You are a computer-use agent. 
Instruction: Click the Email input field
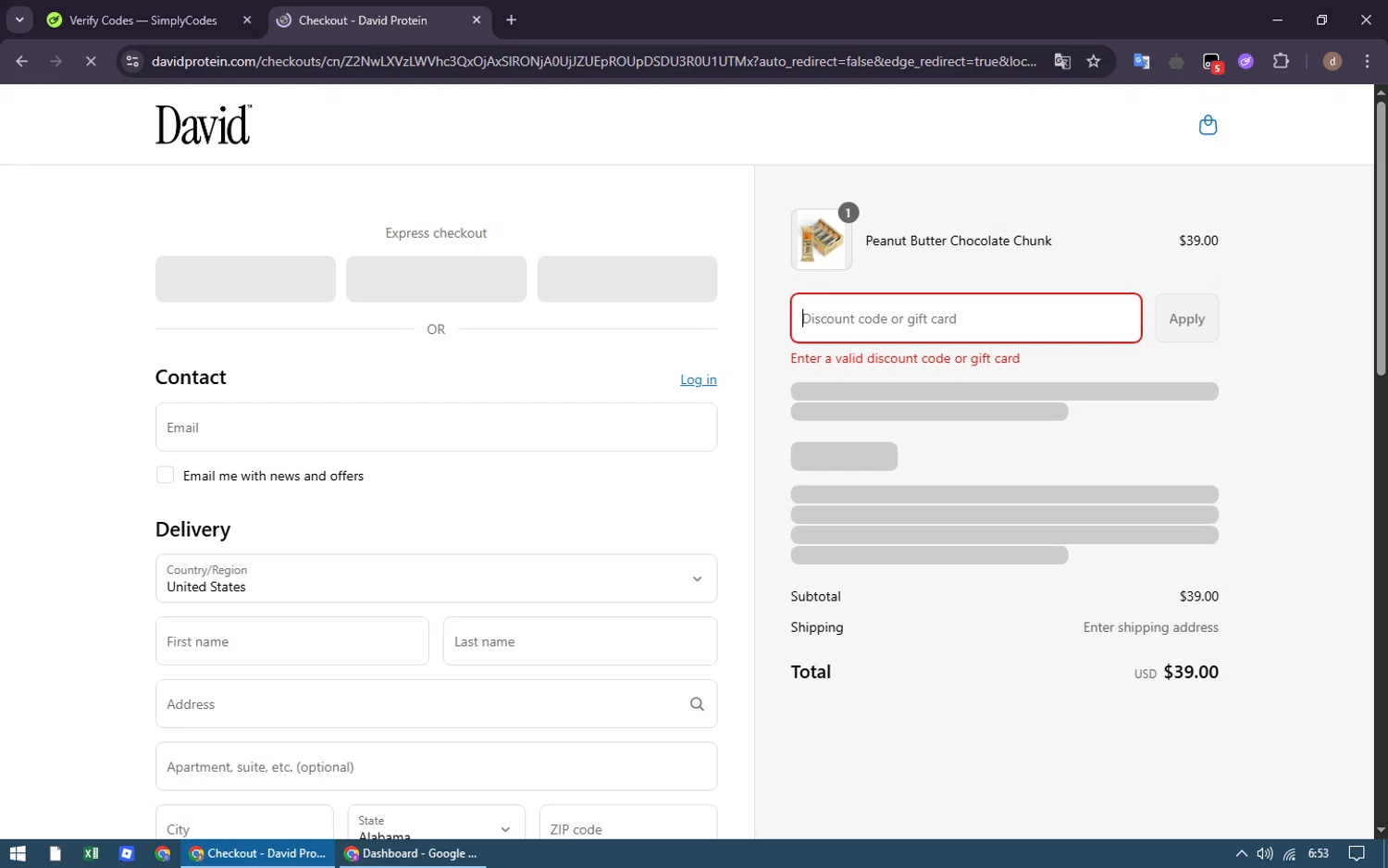click(436, 427)
